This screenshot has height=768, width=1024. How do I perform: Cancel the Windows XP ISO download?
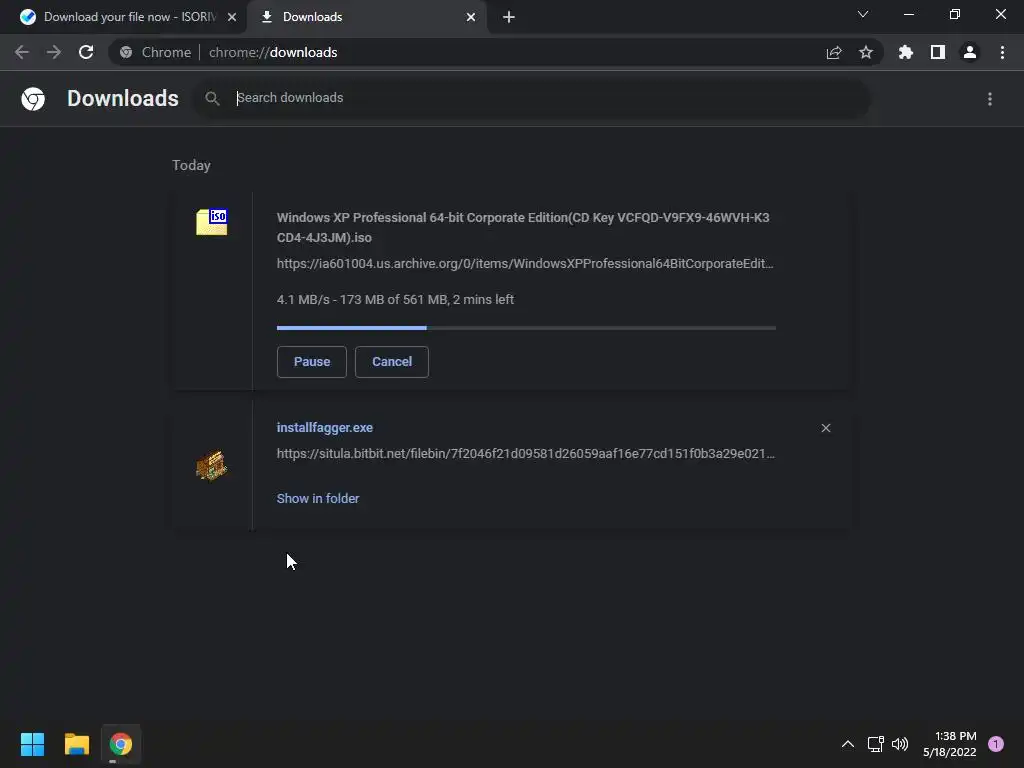click(x=392, y=362)
